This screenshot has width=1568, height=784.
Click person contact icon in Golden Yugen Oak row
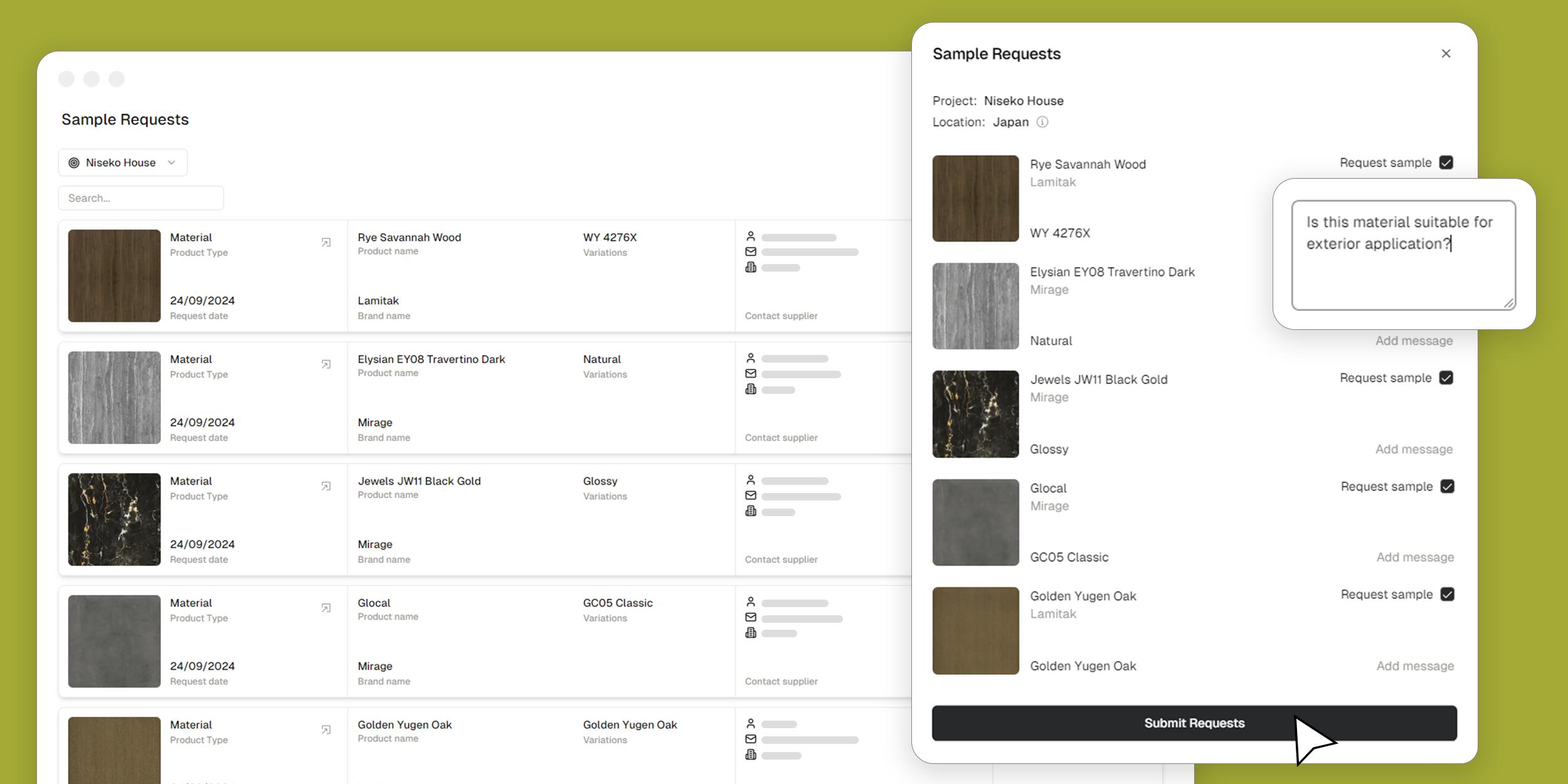[751, 723]
